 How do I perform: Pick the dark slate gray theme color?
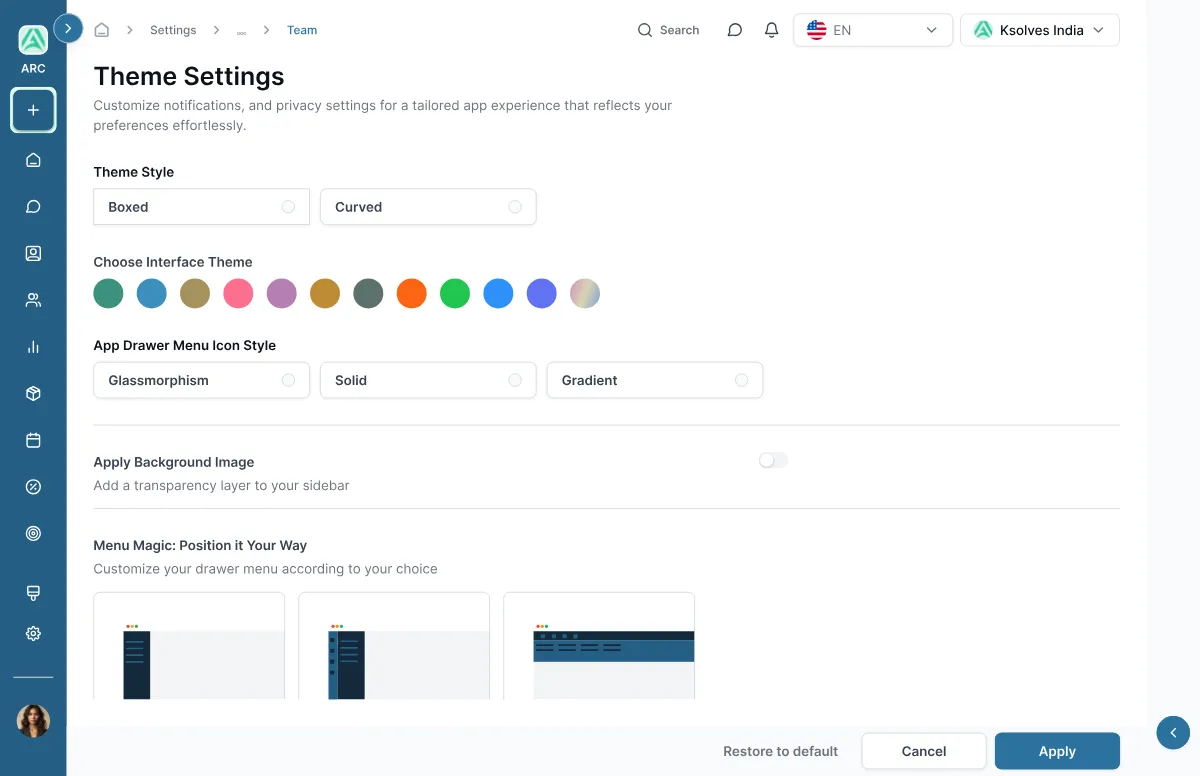368,293
